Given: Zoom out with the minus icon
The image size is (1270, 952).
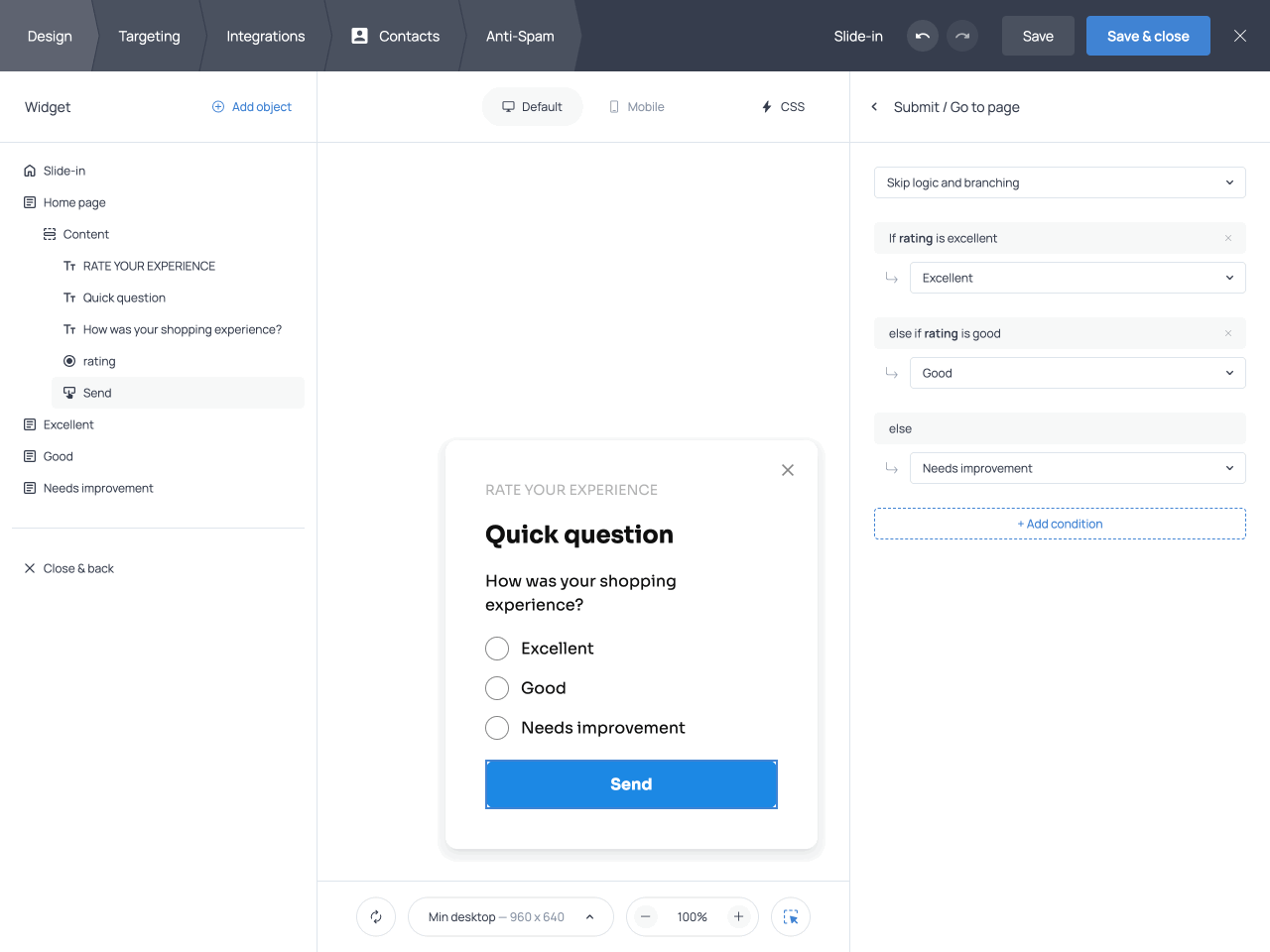Looking at the screenshot, I should pyautogui.click(x=646, y=917).
